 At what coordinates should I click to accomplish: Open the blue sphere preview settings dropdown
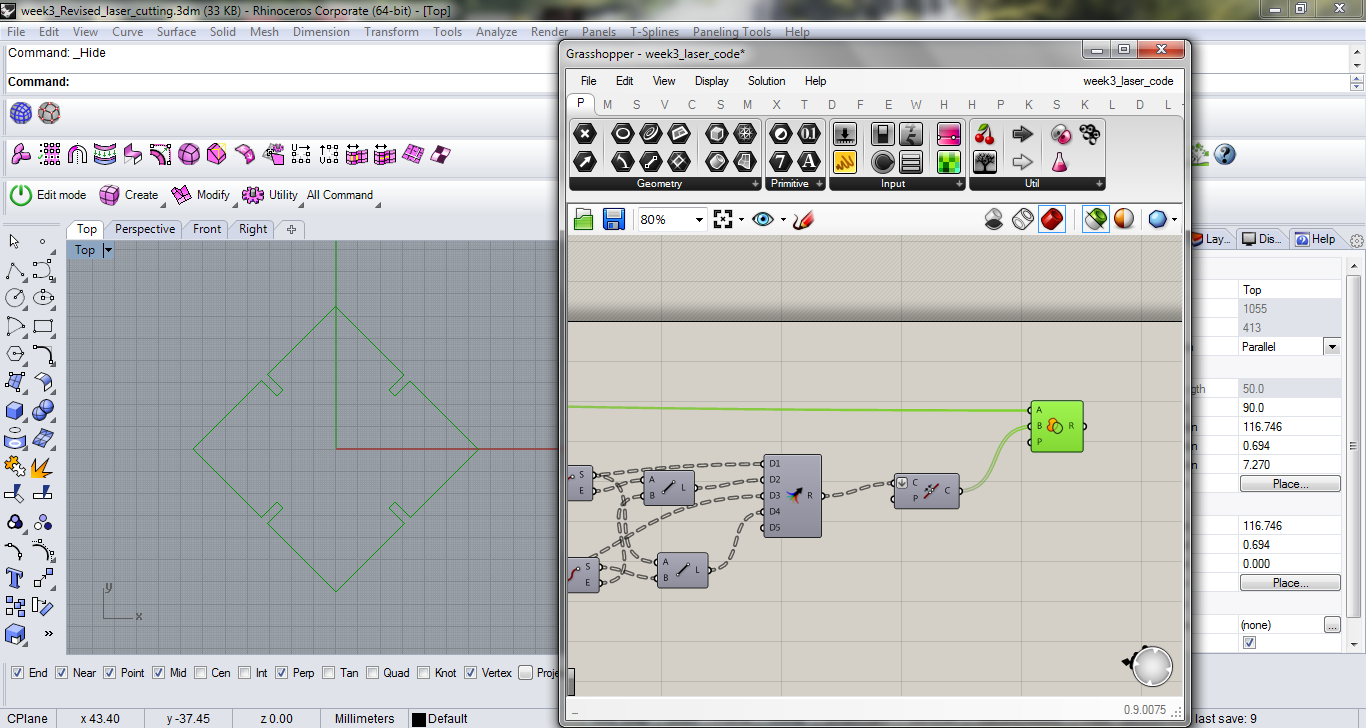1174,219
